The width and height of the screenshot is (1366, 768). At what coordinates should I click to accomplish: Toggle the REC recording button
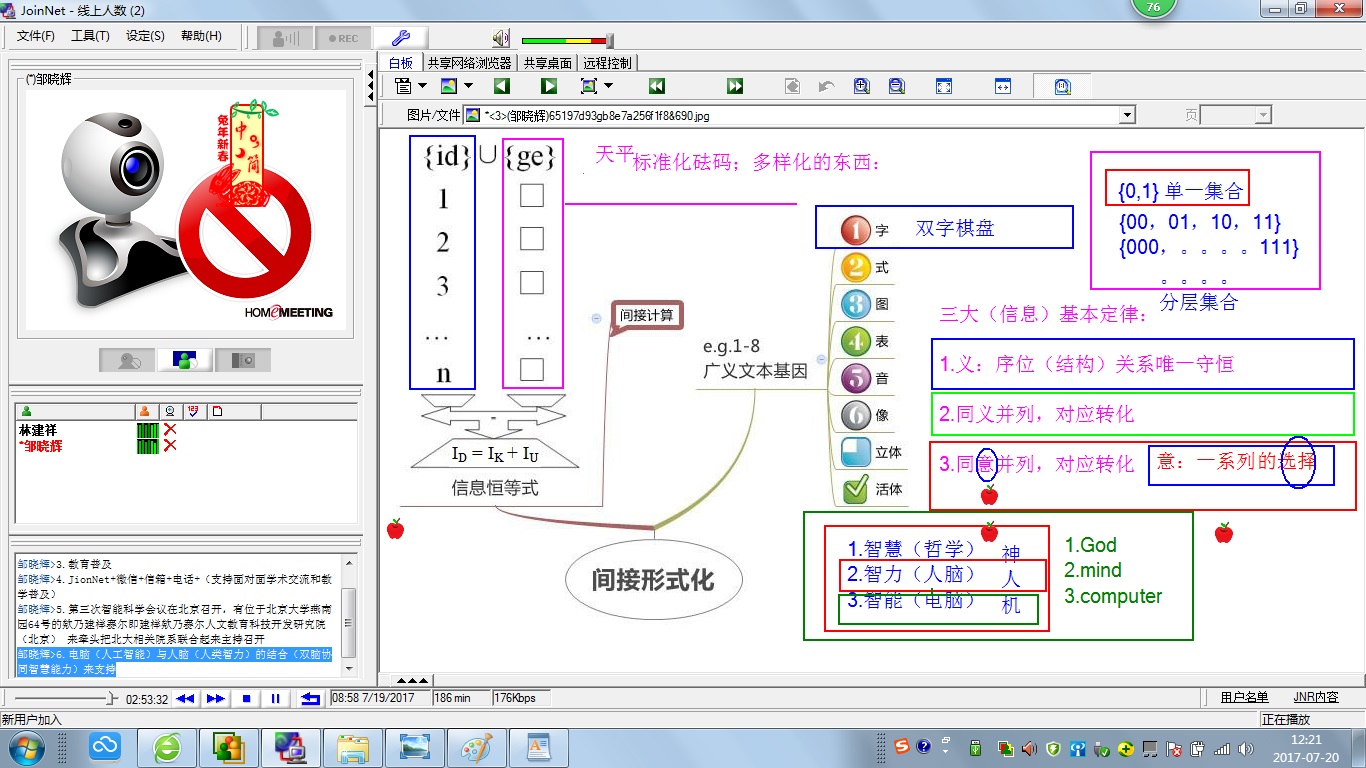click(343, 38)
